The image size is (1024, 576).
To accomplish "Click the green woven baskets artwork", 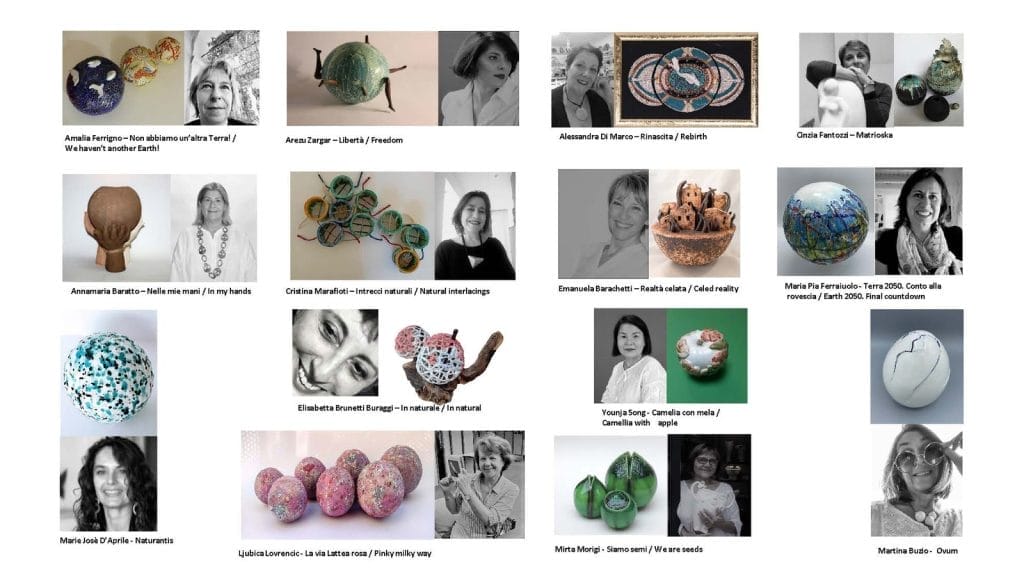I will [362, 226].
